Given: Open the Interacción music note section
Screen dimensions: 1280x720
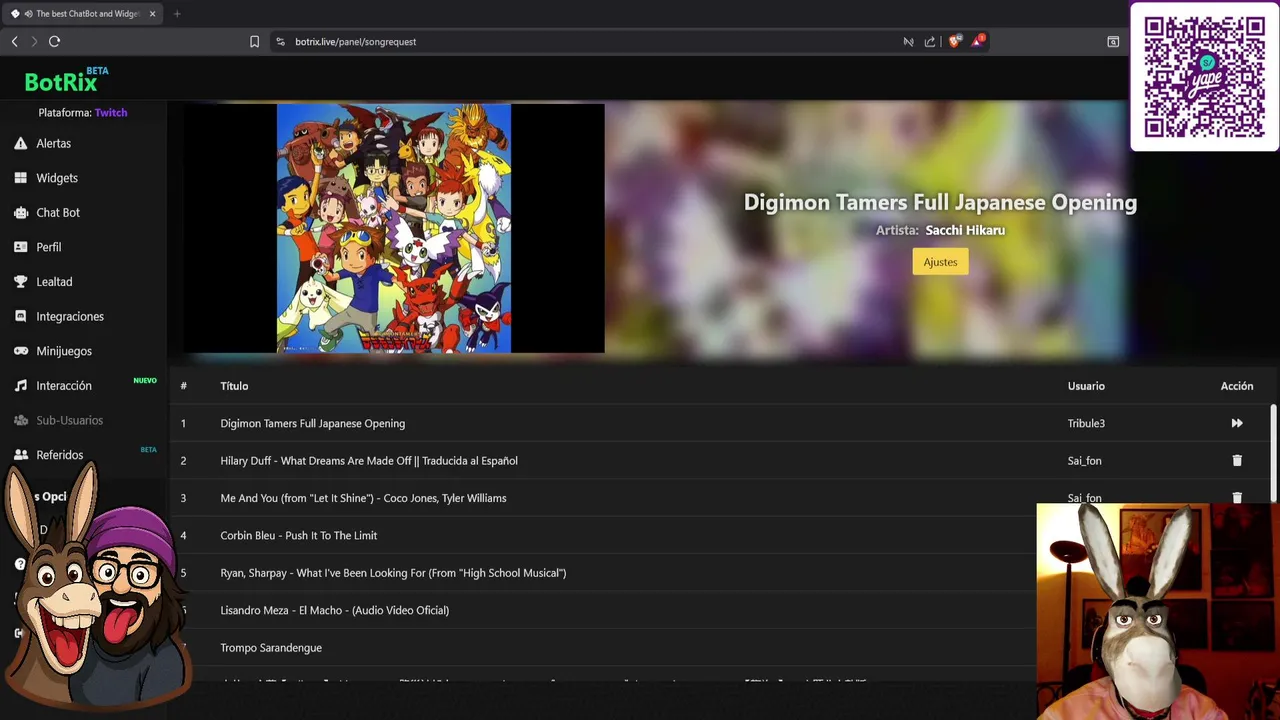Looking at the screenshot, I should tap(20, 385).
